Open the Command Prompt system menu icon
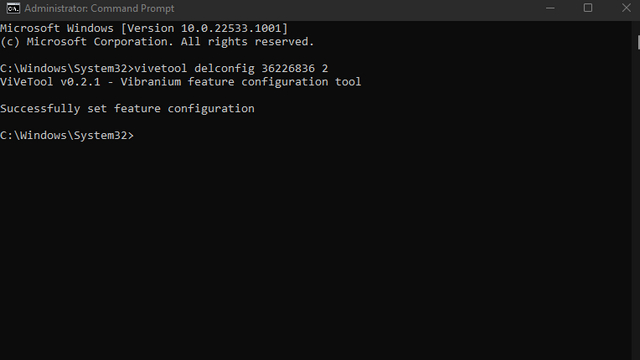The height and width of the screenshot is (360, 640). 13,8
